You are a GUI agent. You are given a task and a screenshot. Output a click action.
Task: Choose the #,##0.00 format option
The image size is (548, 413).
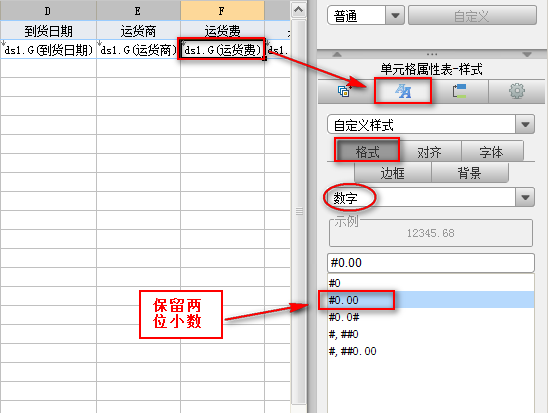(431, 351)
